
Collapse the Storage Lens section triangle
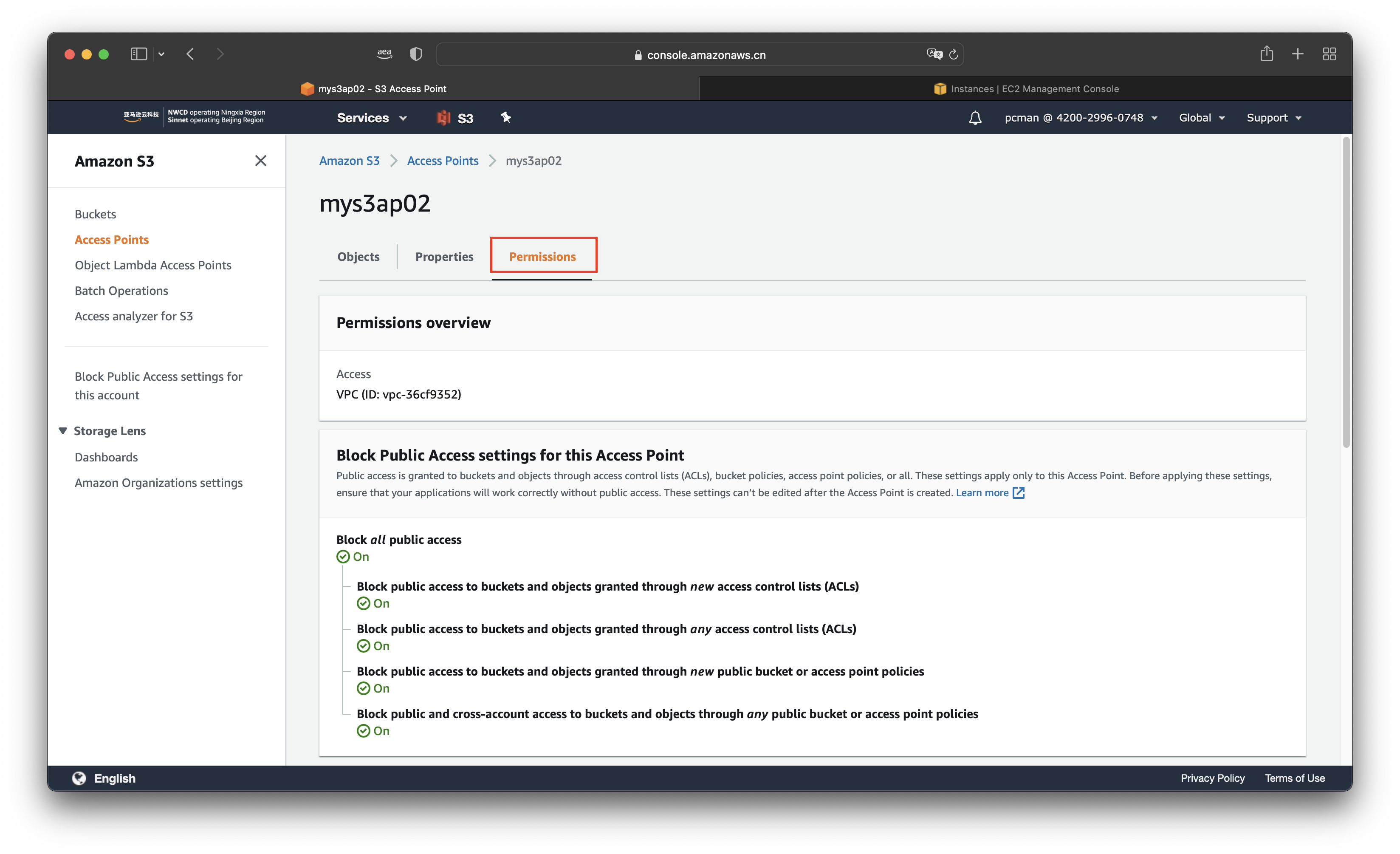pyautogui.click(x=62, y=431)
